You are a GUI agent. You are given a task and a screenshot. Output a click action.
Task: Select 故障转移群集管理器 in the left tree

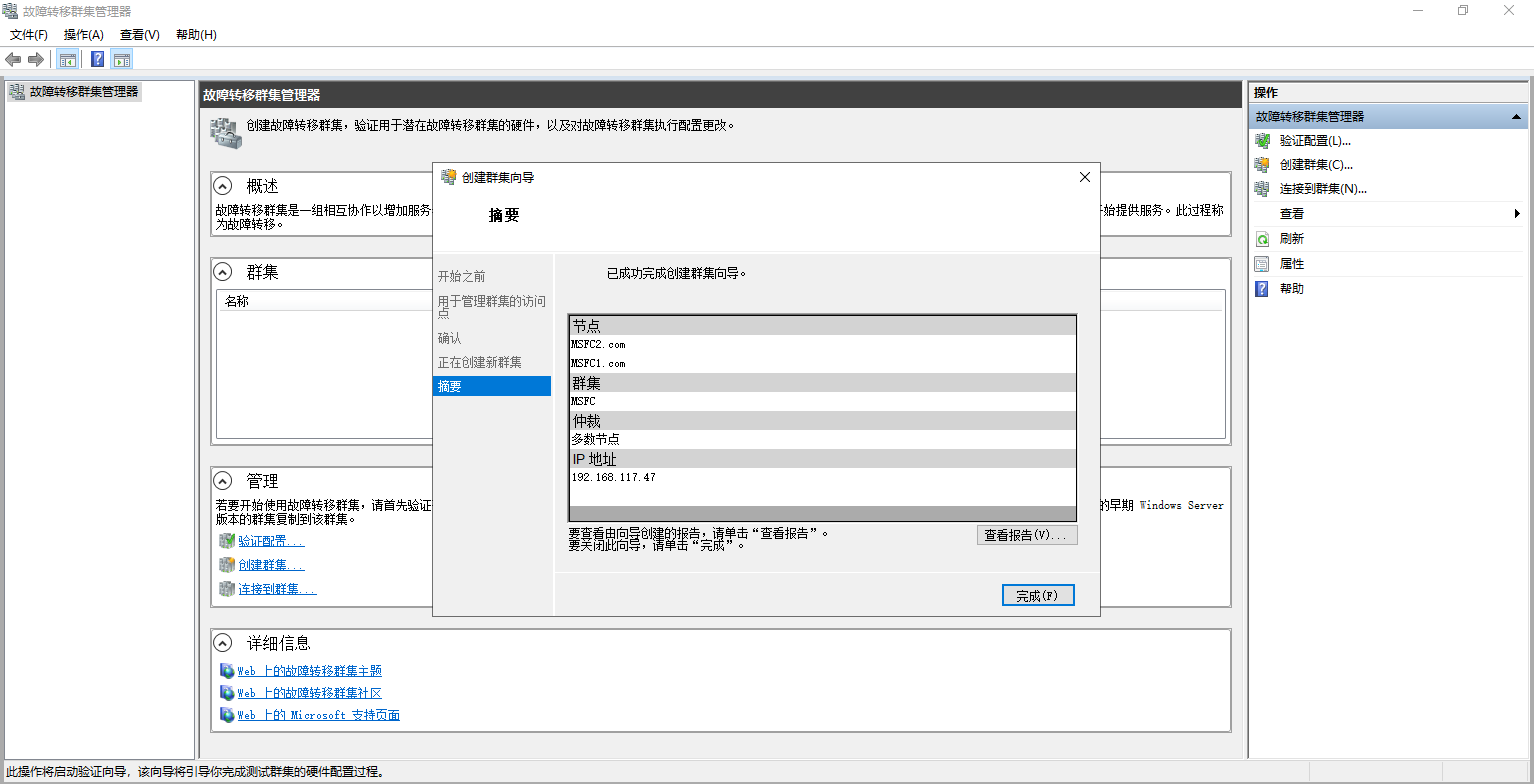pos(84,91)
